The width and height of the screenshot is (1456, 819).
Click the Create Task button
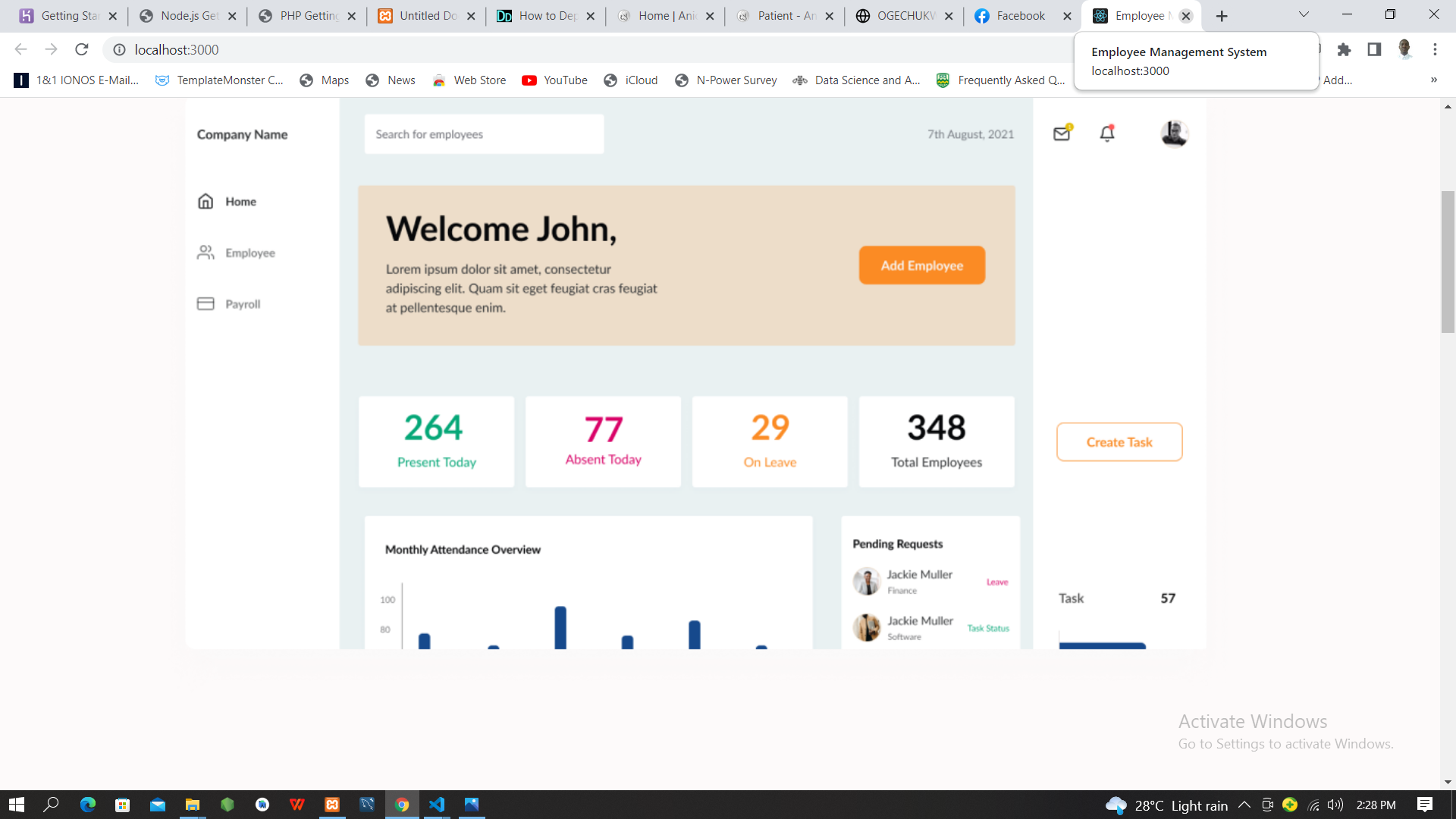tap(1119, 442)
